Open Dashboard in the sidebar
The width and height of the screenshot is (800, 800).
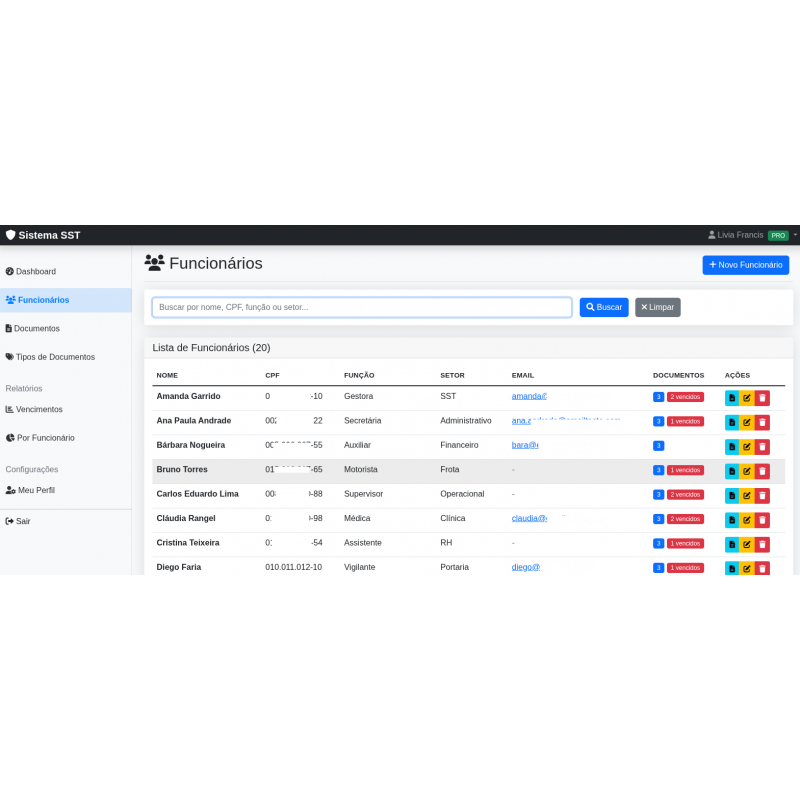pyautogui.click(x=35, y=271)
